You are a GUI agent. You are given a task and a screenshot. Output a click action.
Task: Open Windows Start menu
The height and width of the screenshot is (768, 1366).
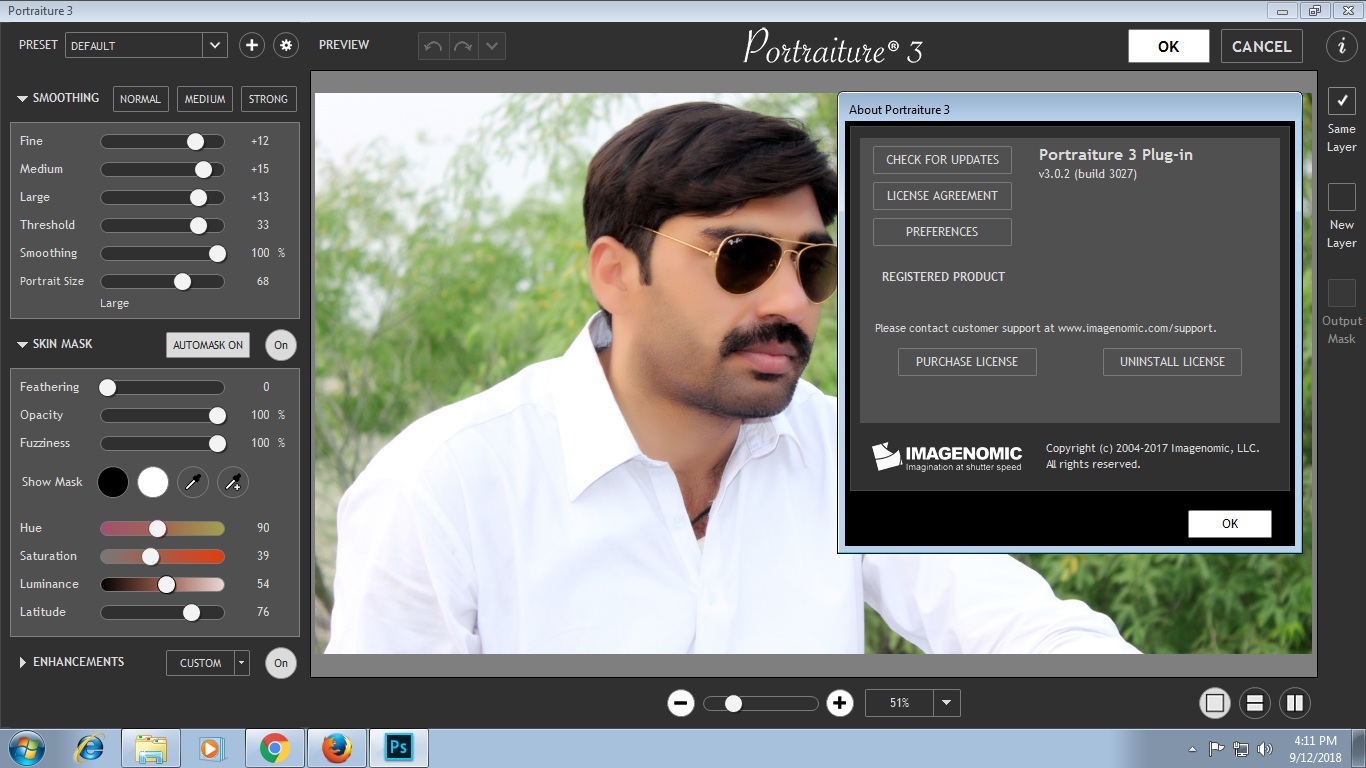point(27,748)
